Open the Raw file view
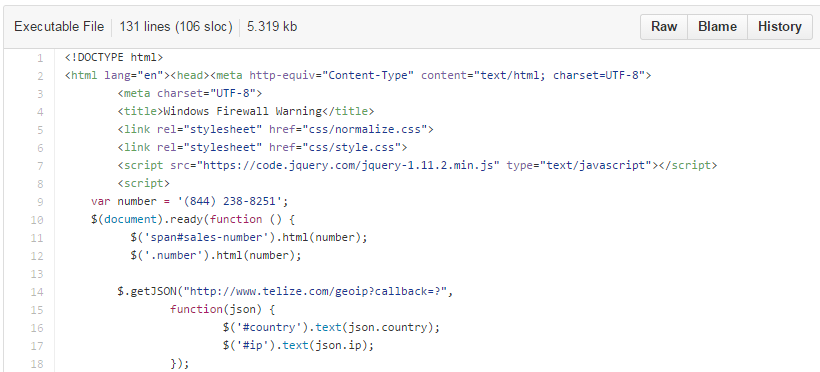This screenshot has height=372, width=820. click(x=664, y=27)
